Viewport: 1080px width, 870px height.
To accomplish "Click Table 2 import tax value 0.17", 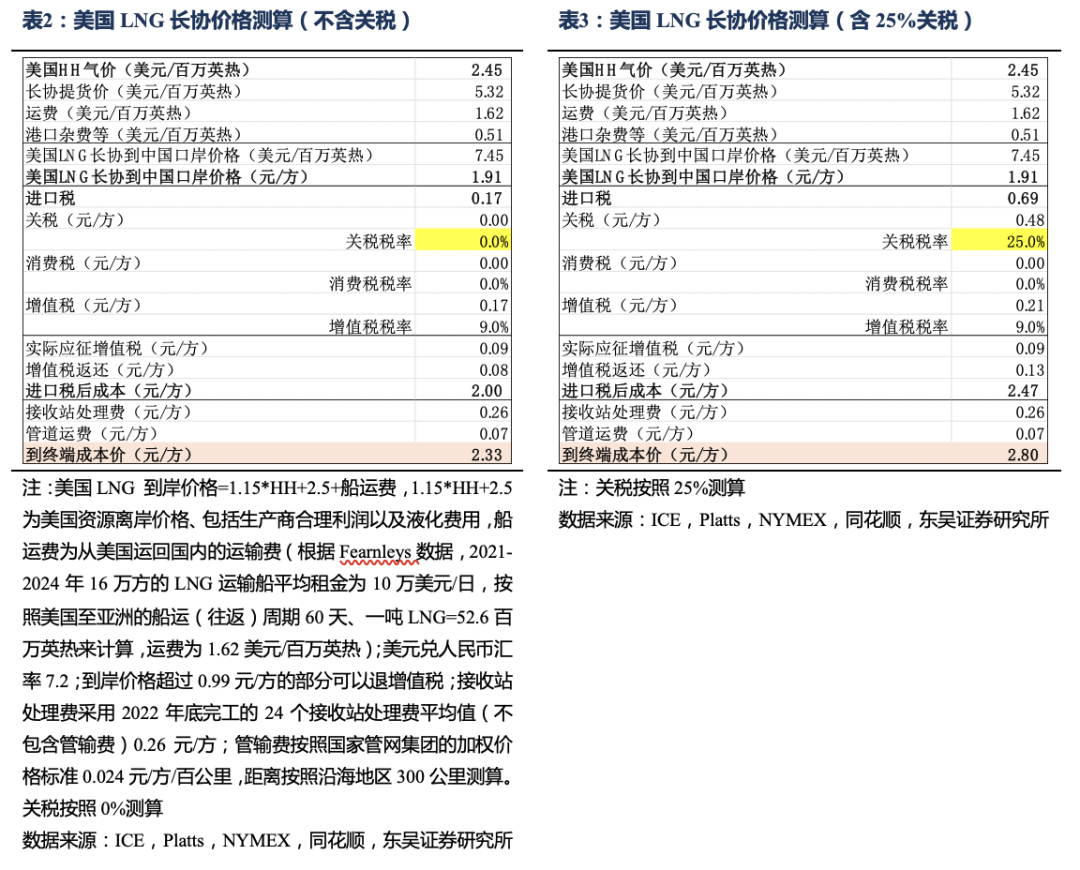I will point(487,198).
